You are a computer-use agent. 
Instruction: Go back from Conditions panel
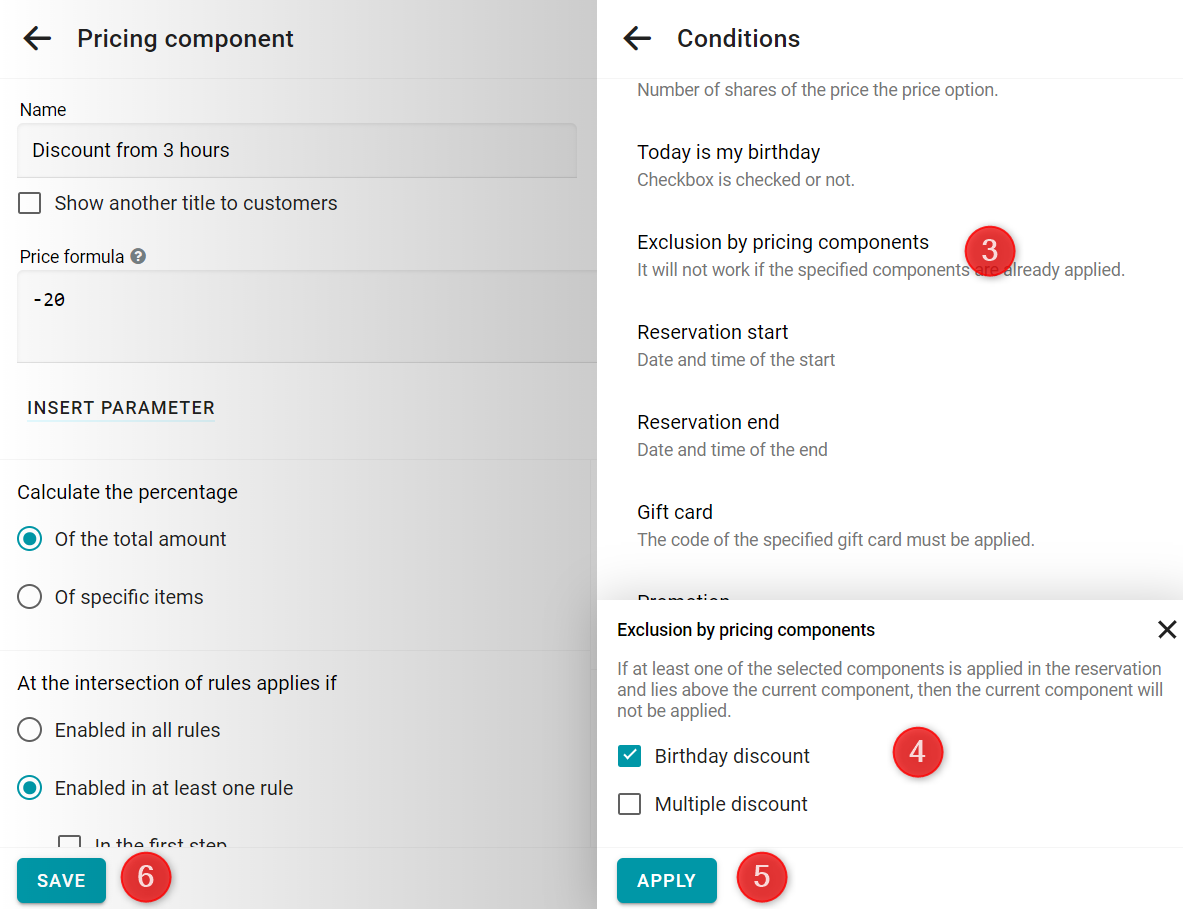(638, 38)
